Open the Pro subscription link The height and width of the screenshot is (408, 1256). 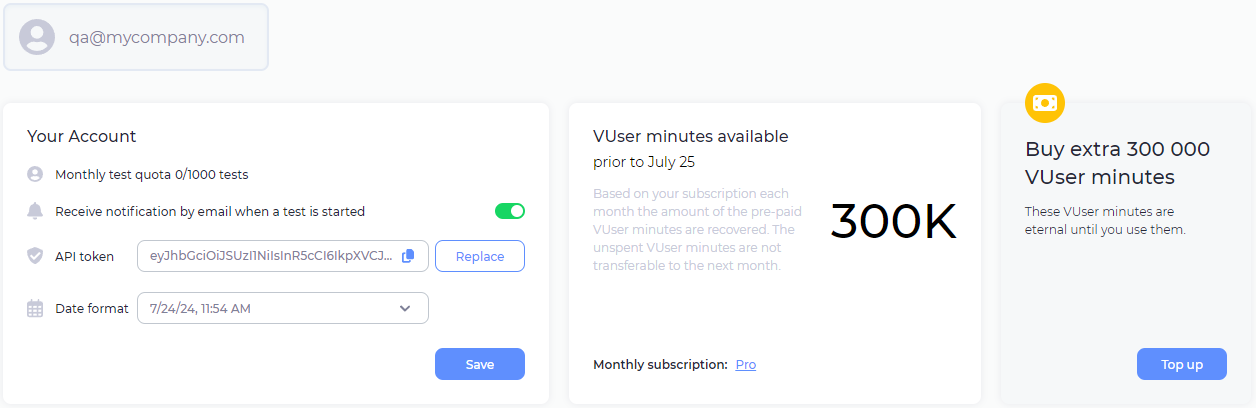[746, 365]
